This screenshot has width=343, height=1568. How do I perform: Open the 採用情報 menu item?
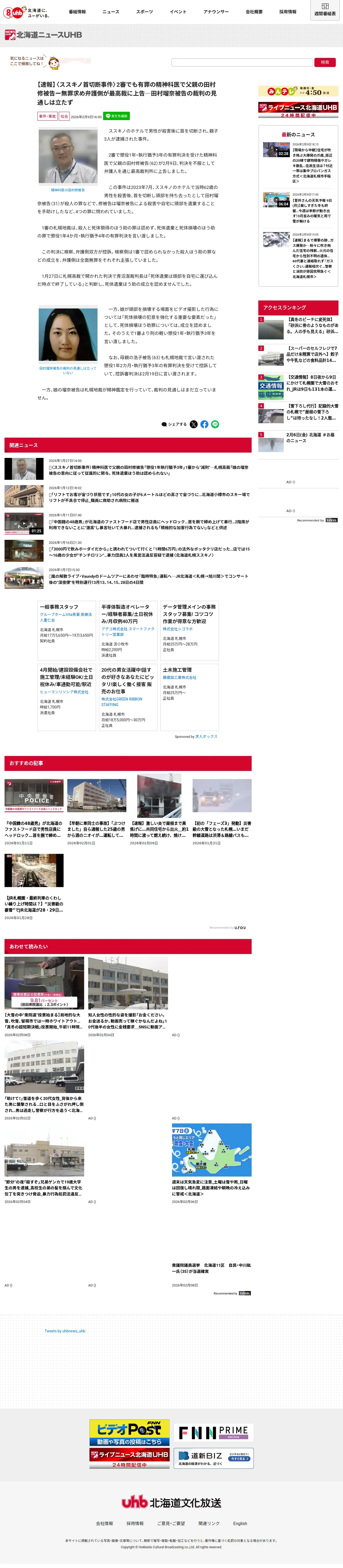[287, 11]
